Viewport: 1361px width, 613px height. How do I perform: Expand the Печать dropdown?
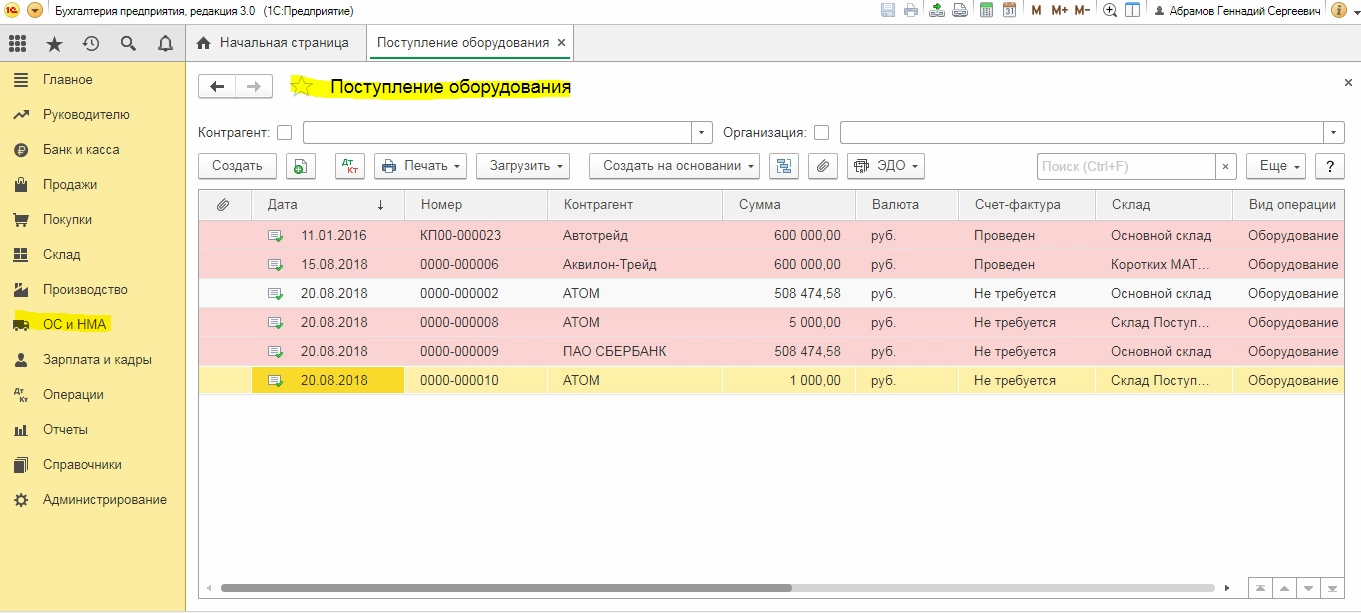coord(421,166)
